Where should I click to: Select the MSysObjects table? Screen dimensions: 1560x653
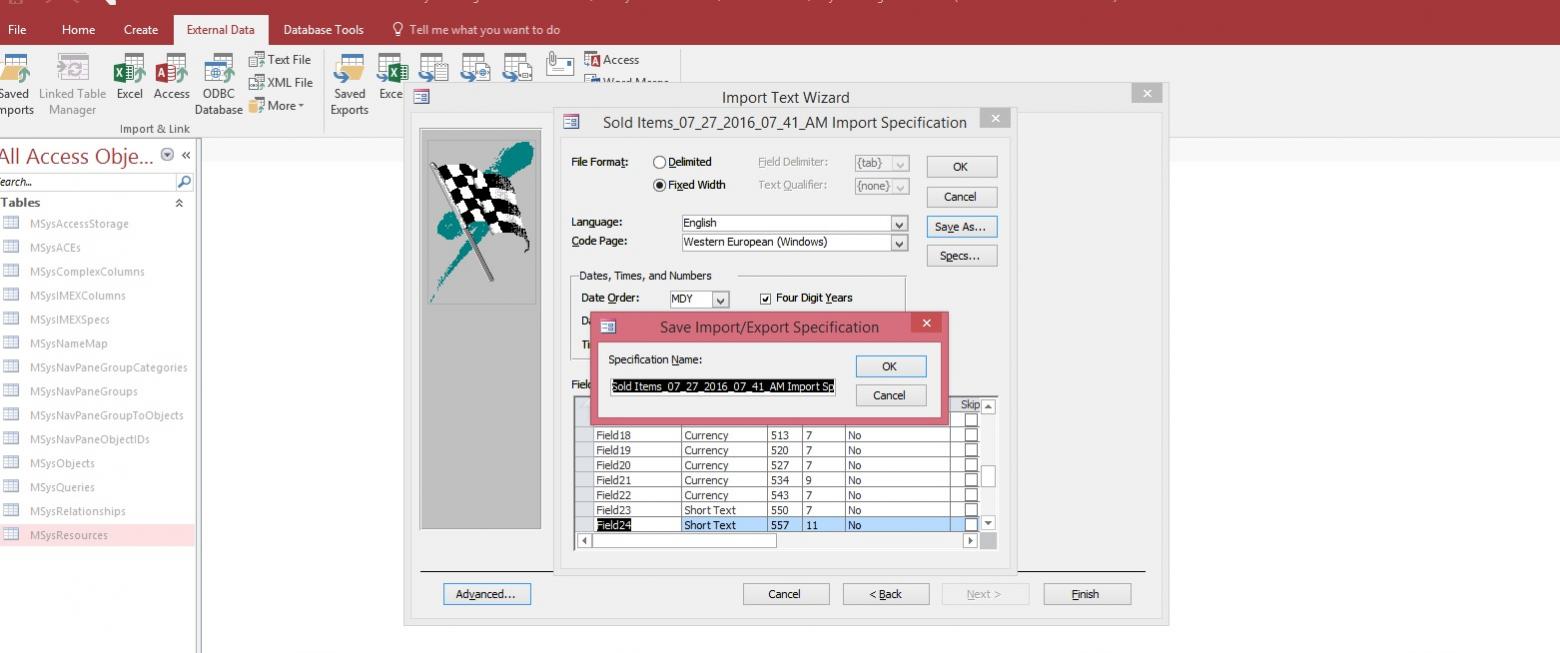point(62,463)
